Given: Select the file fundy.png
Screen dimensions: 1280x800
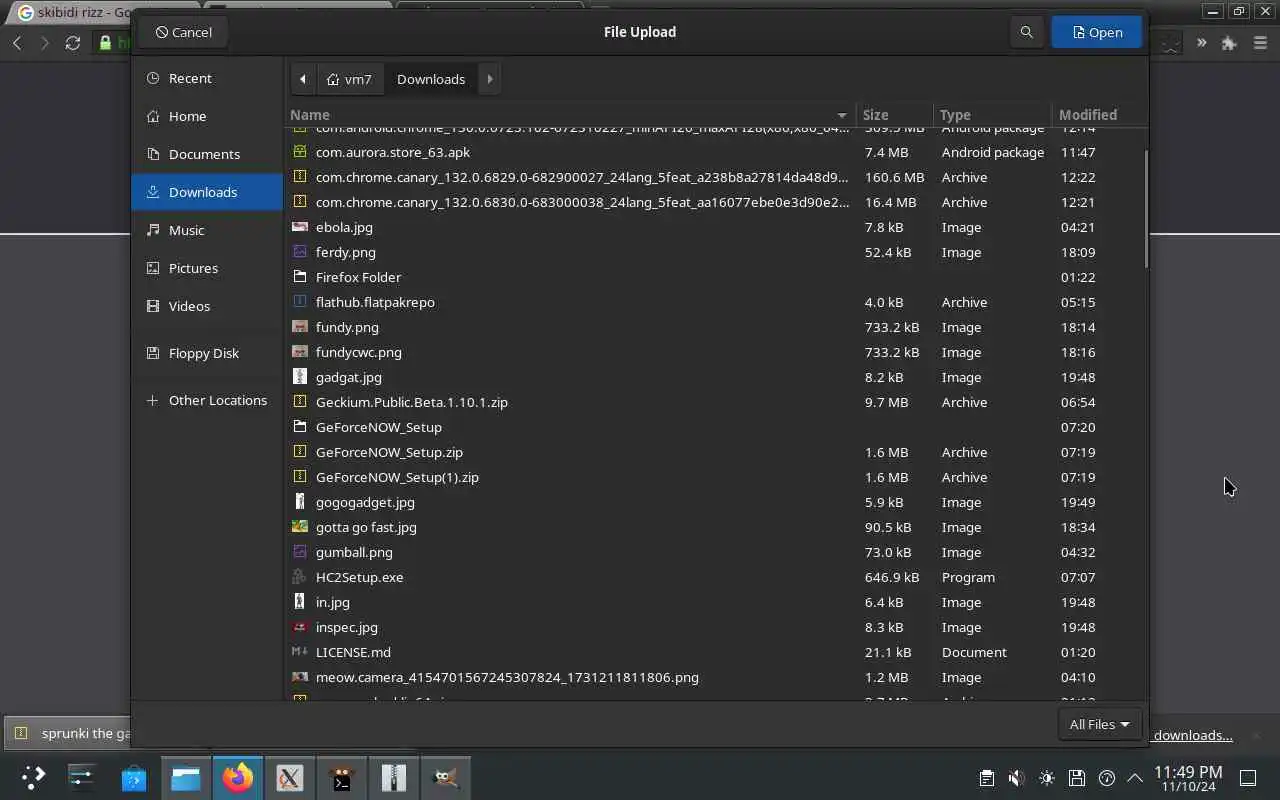Looking at the screenshot, I should (x=715, y=327).
